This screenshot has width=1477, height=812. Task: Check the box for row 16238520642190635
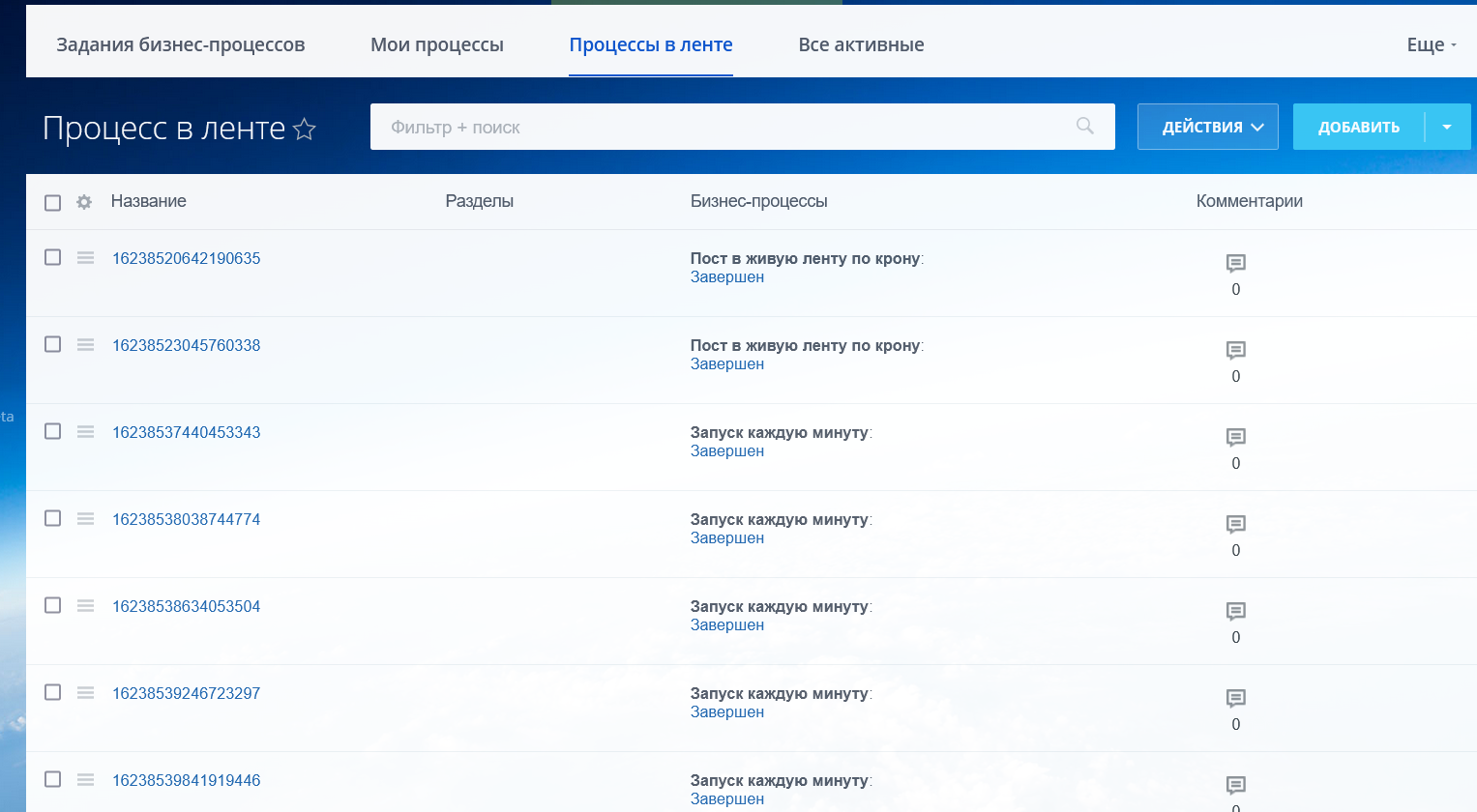[53, 257]
